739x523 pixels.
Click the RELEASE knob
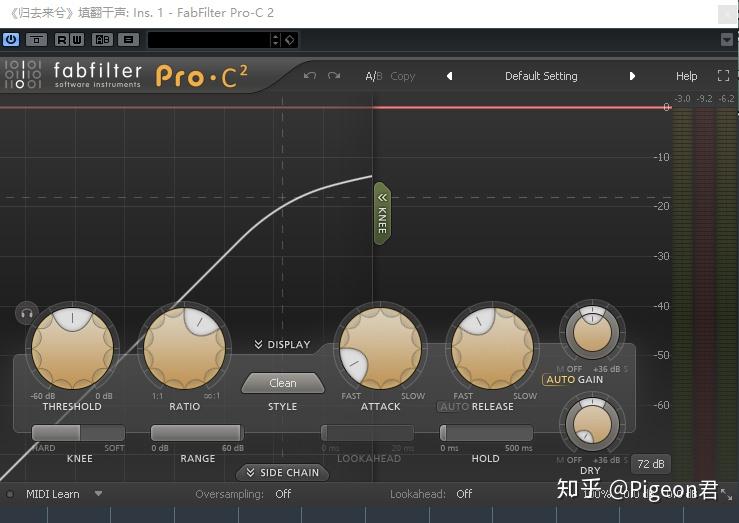pyautogui.click(x=493, y=349)
